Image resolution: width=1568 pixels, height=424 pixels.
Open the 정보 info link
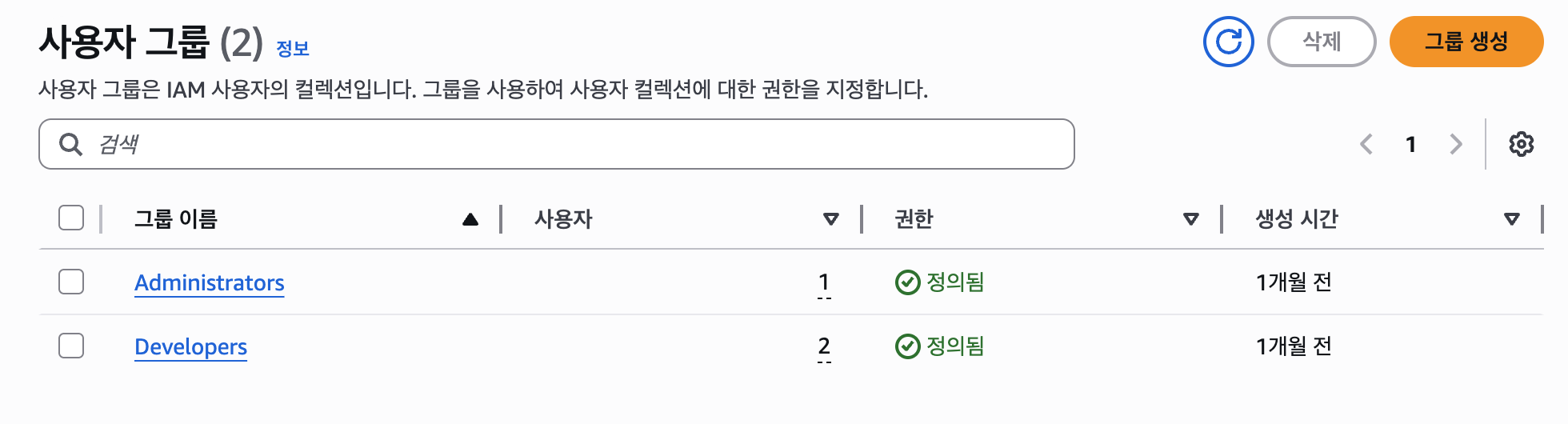[293, 49]
